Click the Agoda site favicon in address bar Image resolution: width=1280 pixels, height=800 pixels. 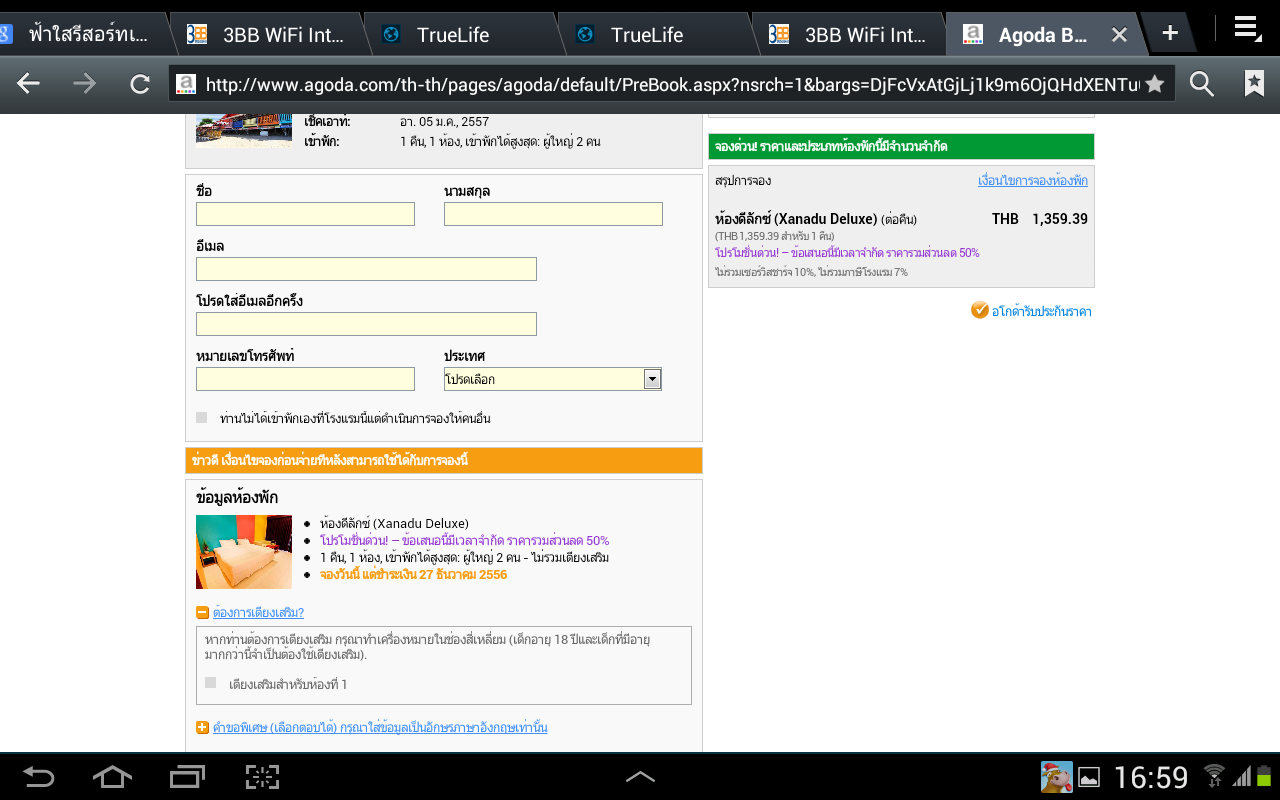click(x=187, y=84)
